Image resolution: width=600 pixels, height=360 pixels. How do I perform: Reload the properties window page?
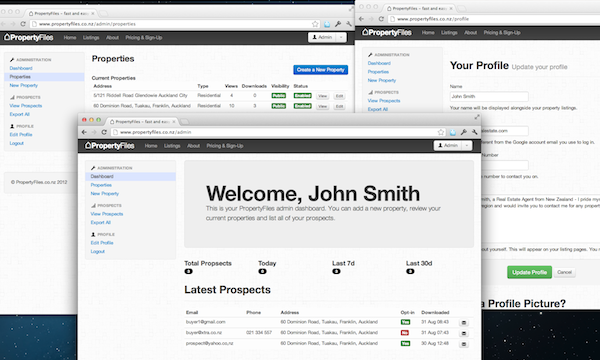(23, 24)
